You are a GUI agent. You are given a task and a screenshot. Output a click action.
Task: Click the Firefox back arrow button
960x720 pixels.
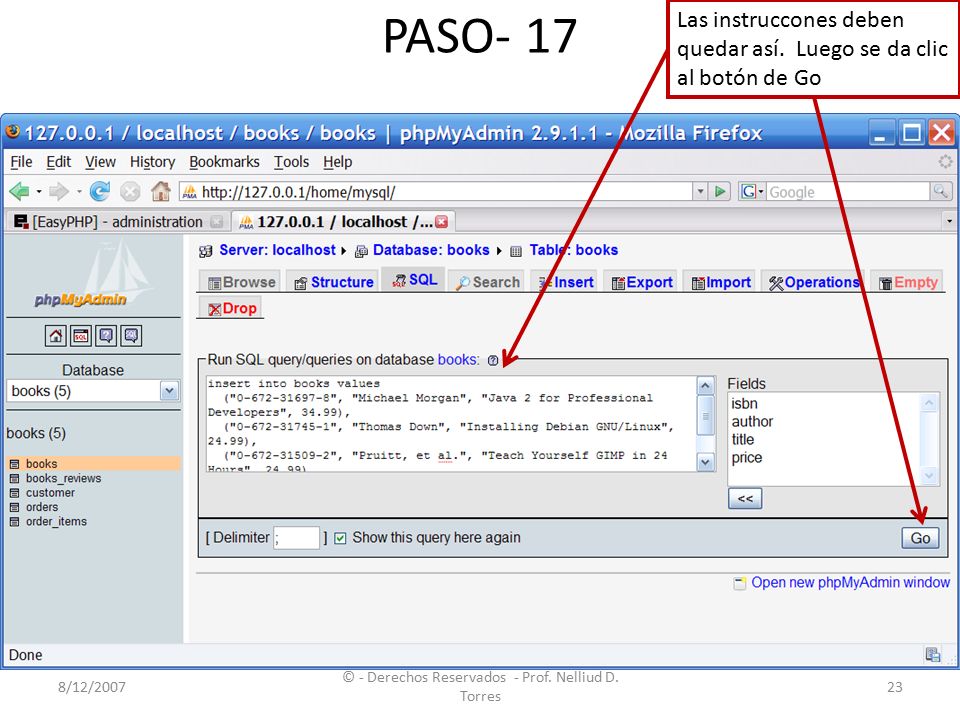tap(20, 192)
